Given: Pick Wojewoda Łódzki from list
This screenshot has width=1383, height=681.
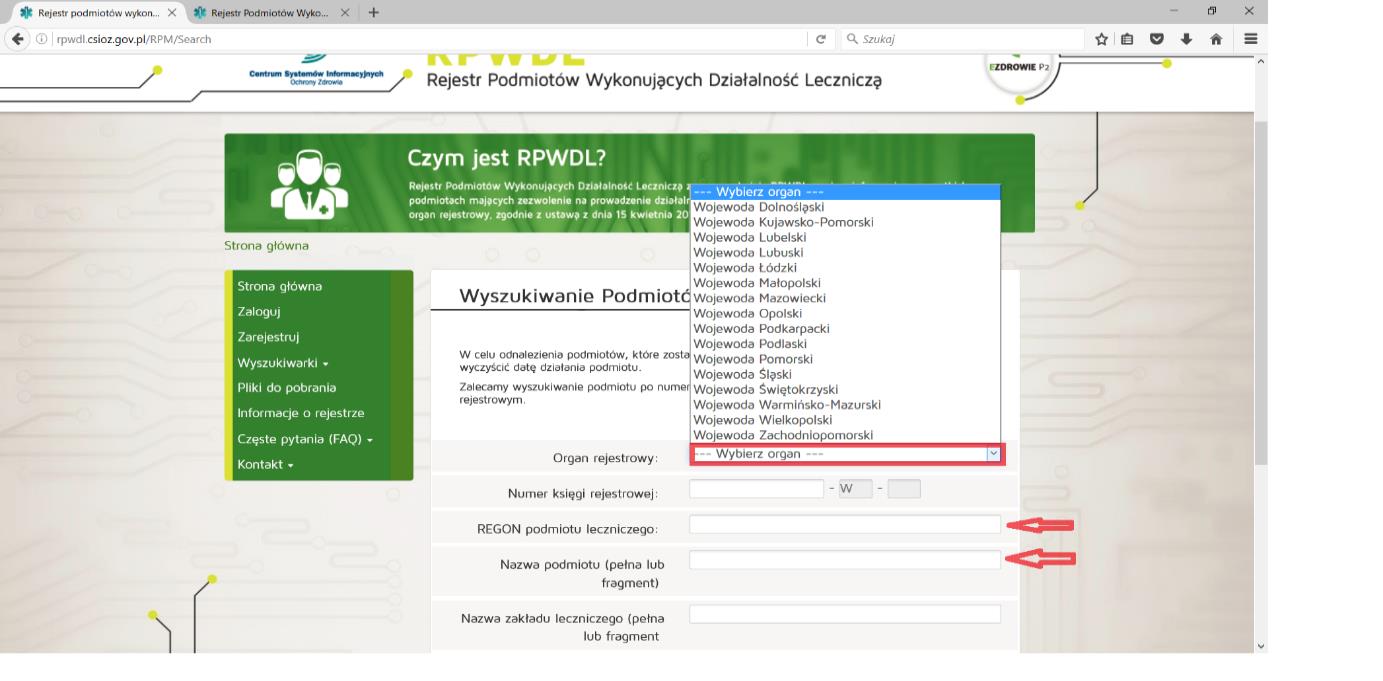Looking at the screenshot, I should point(845,268).
